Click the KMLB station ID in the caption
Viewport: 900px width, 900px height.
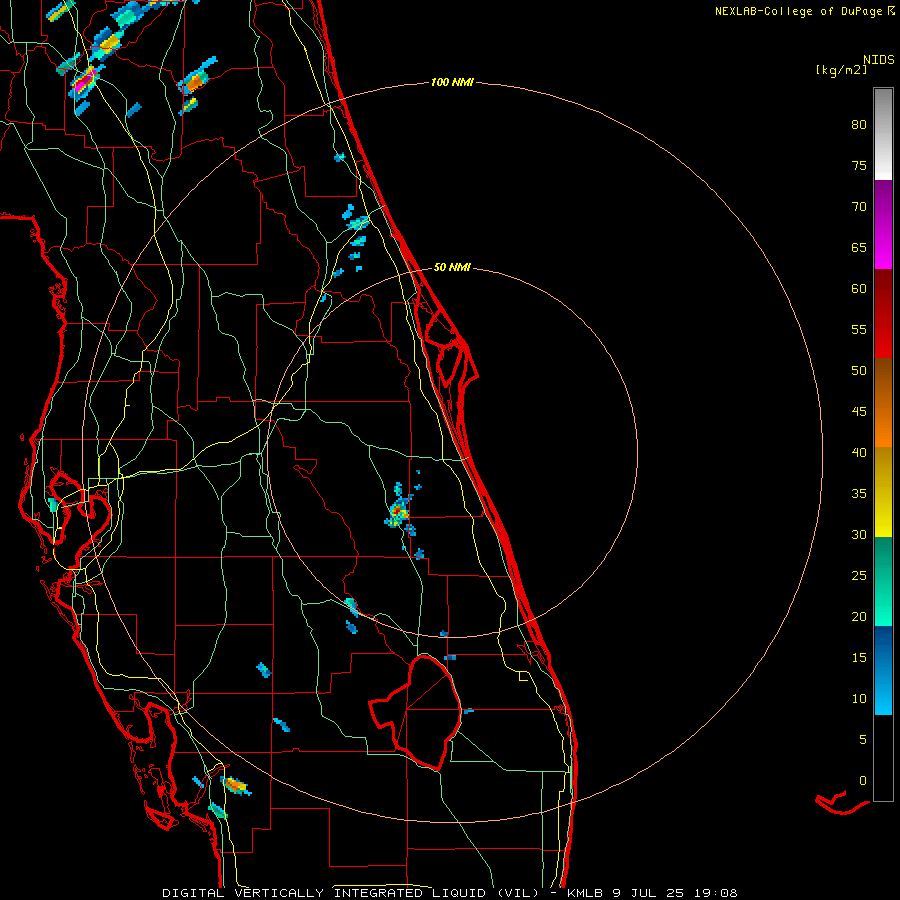[588, 893]
